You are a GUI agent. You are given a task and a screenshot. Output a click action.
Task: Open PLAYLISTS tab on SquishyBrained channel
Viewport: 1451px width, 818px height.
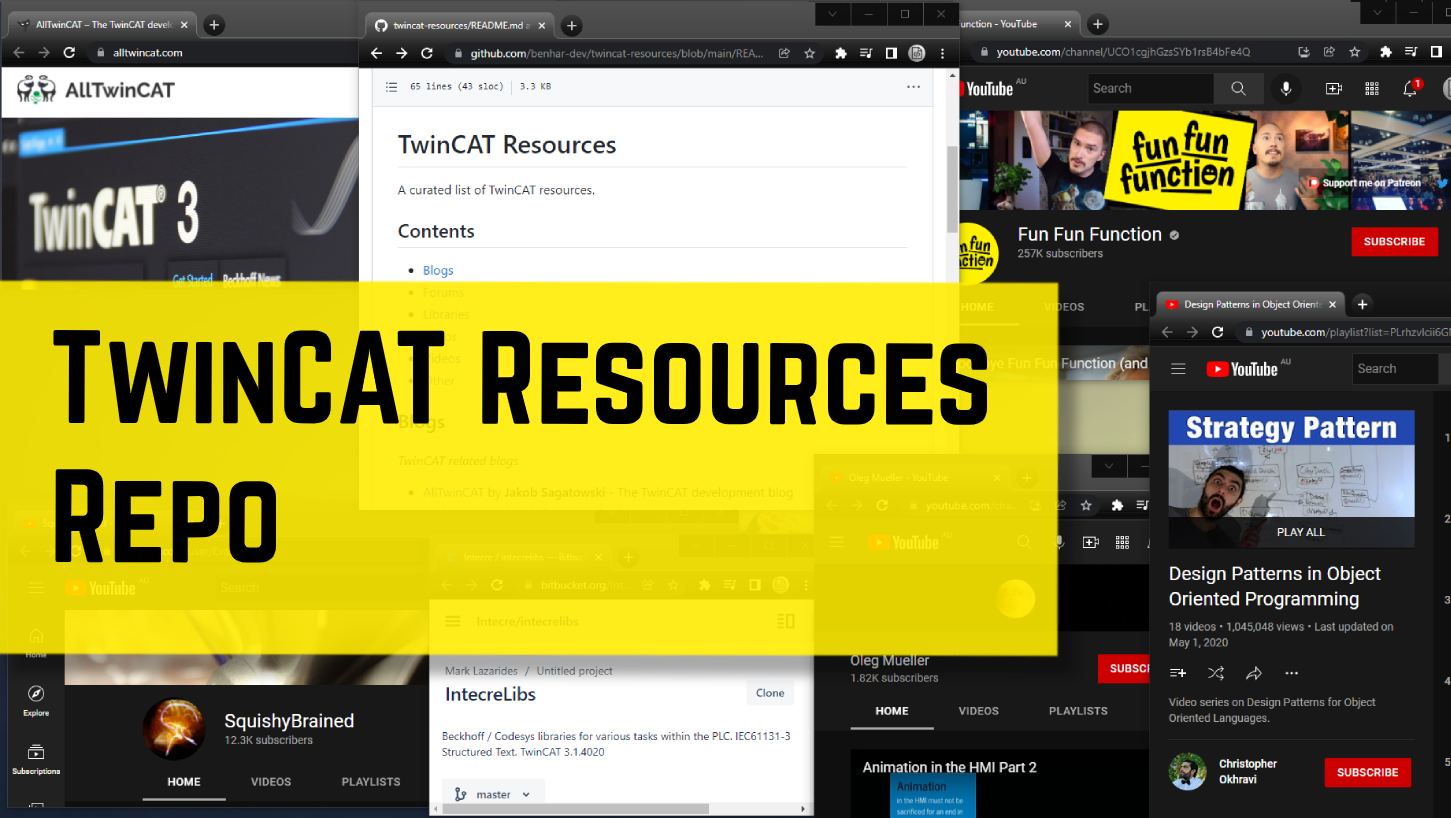click(371, 782)
